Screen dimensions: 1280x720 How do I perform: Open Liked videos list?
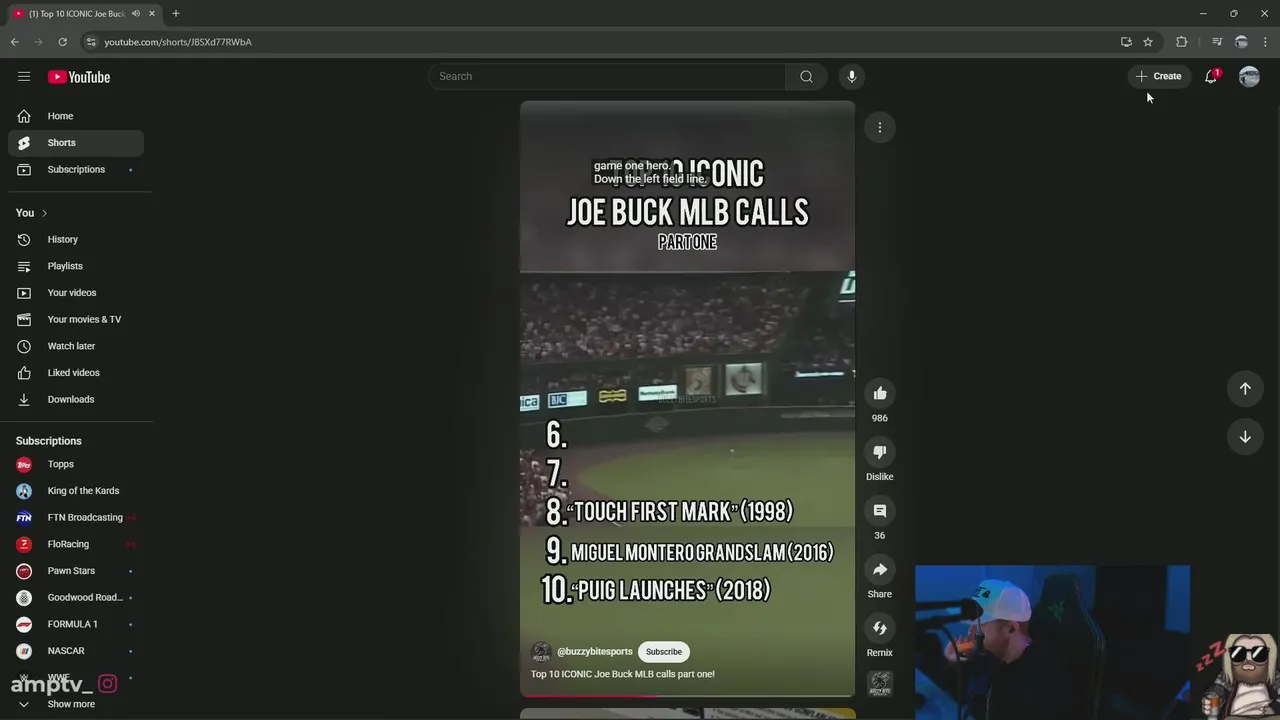coord(76,373)
